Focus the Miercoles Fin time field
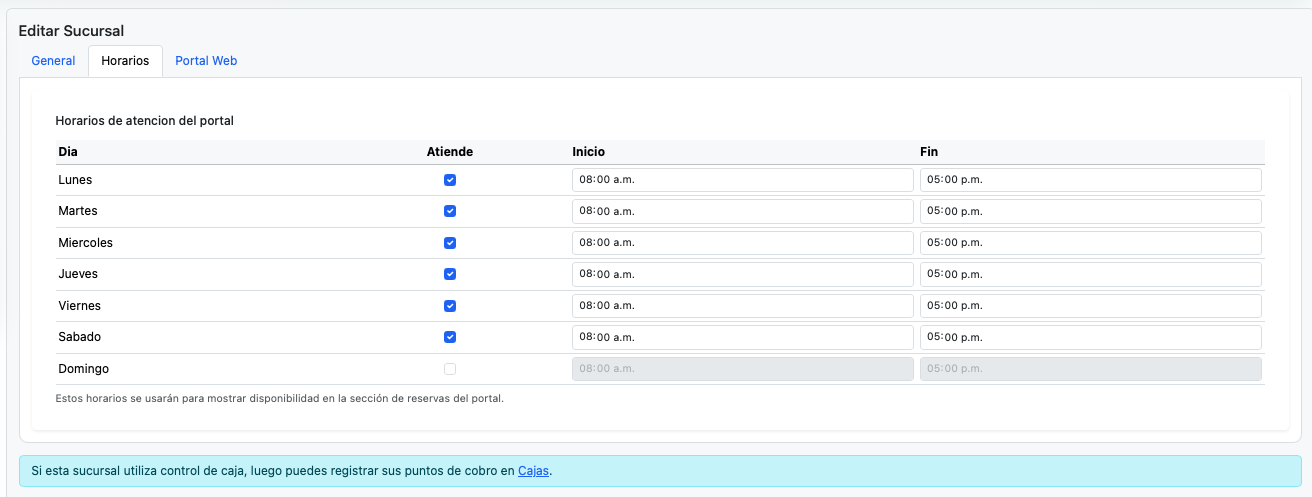This screenshot has width=1312, height=497. point(1091,243)
